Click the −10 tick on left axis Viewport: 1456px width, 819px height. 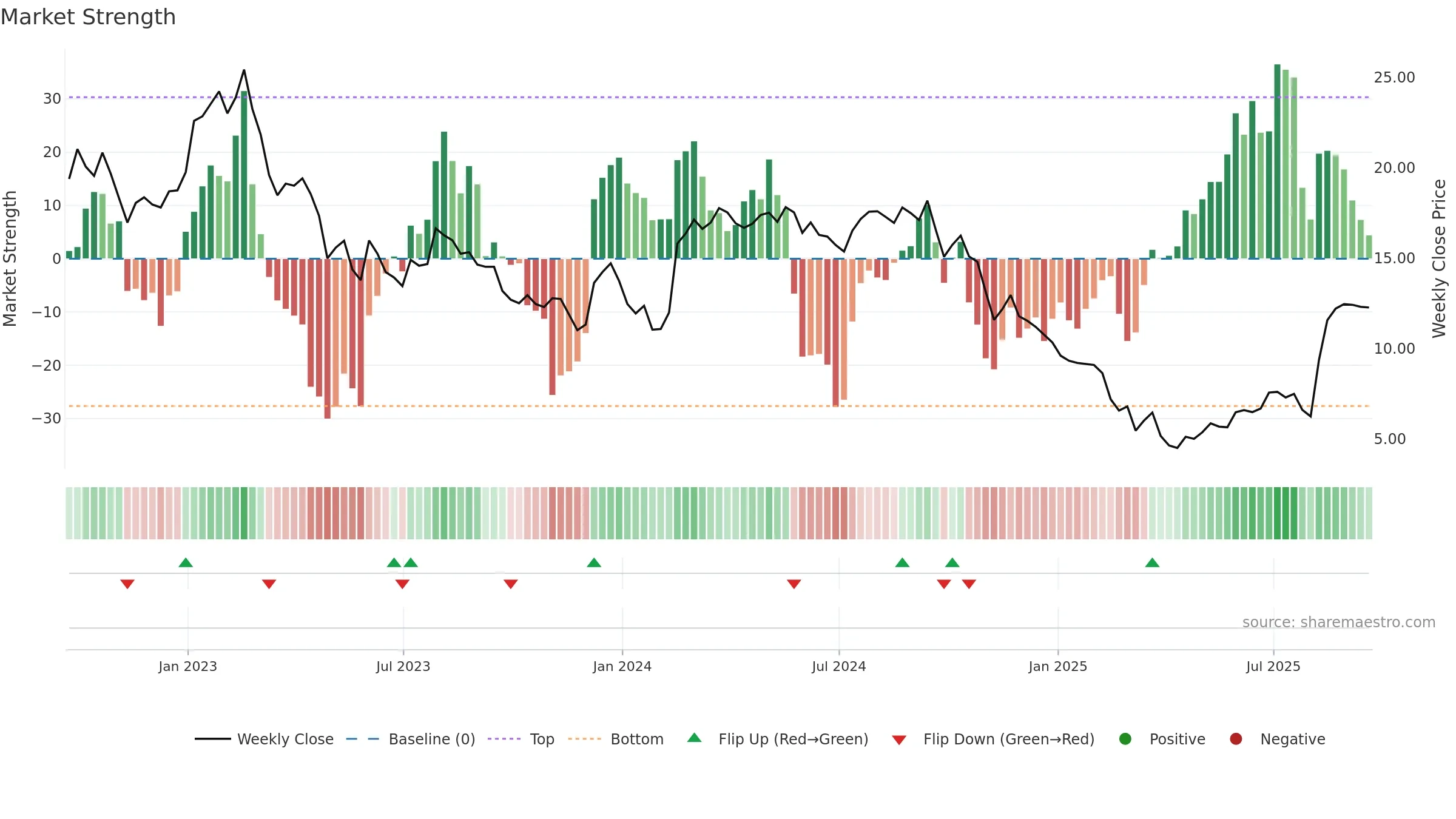(47, 312)
